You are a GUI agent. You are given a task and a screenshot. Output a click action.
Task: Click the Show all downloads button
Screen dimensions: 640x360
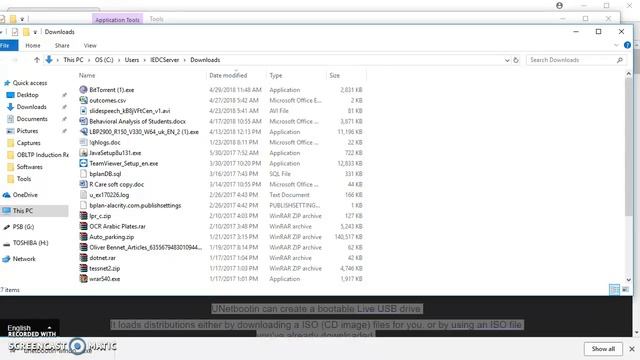pyautogui.click(x=603, y=349)
